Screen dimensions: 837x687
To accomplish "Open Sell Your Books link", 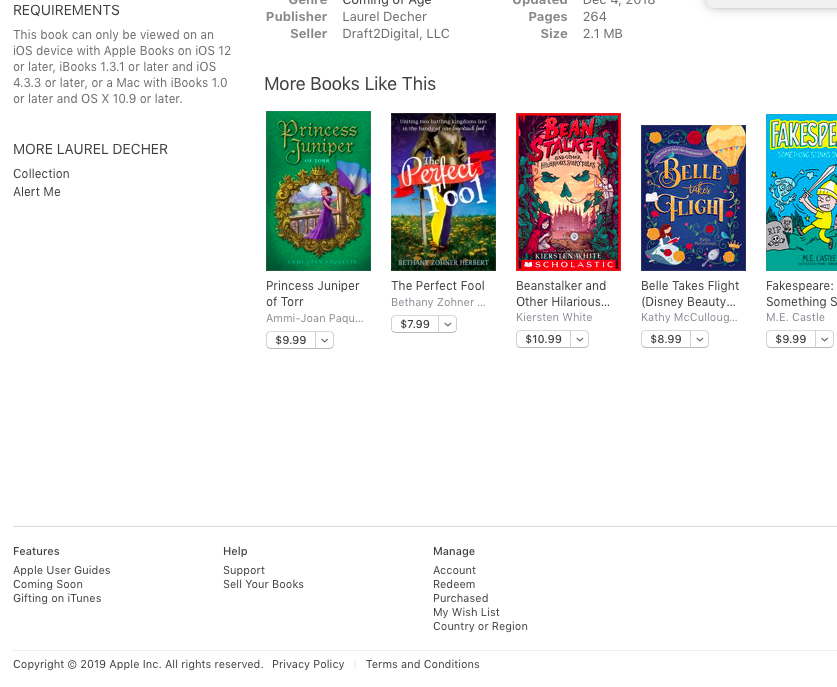I will (263, 584).
